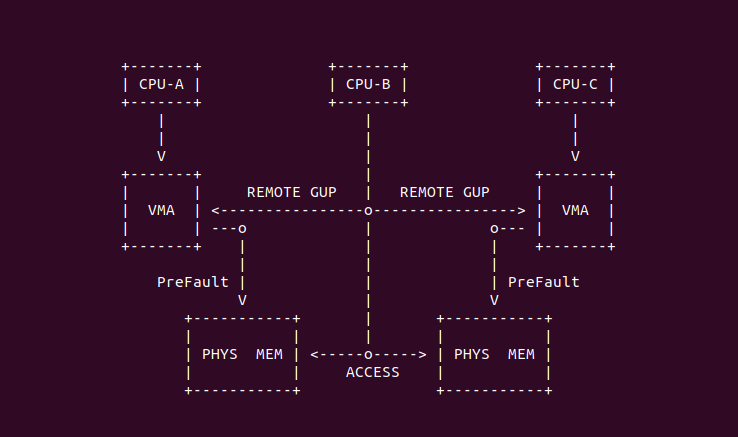This screenshot has height=437, width=738.
Task: Click the left PreFault label
Action: (193, 282)
